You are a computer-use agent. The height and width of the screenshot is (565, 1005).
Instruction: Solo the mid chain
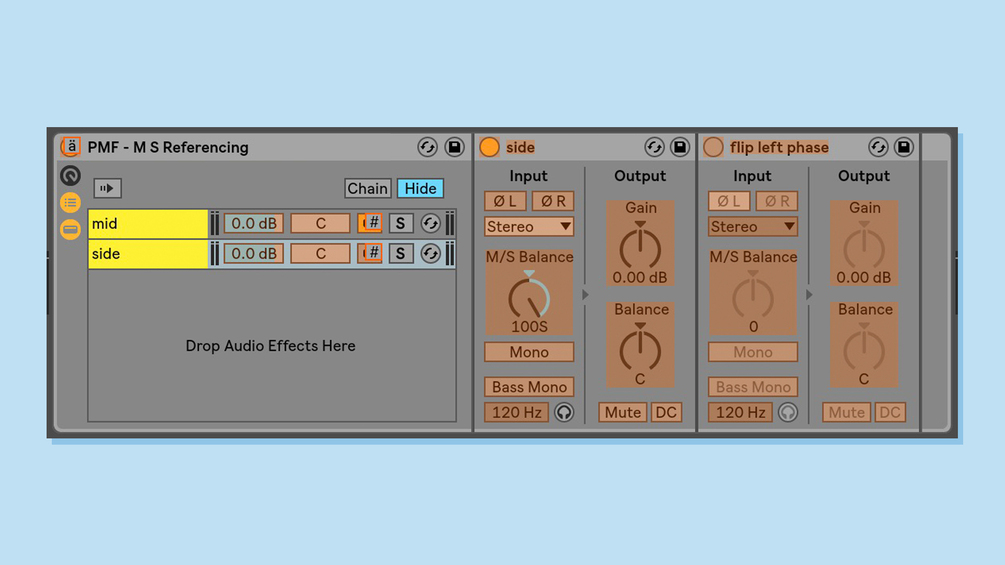(x=401, y=224)
